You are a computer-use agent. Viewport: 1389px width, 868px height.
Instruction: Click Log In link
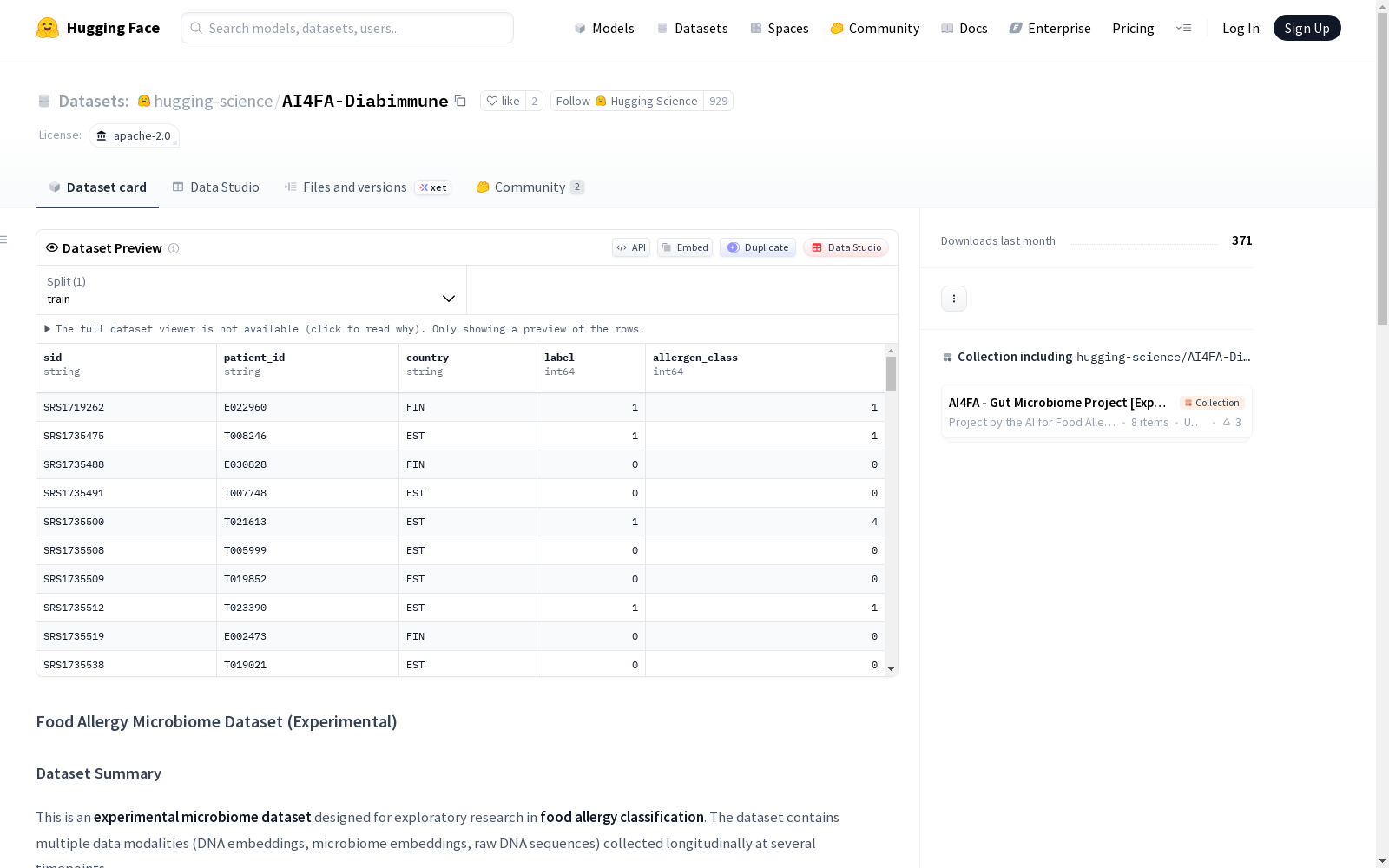pyautogui.click(x=1241, y=28)
